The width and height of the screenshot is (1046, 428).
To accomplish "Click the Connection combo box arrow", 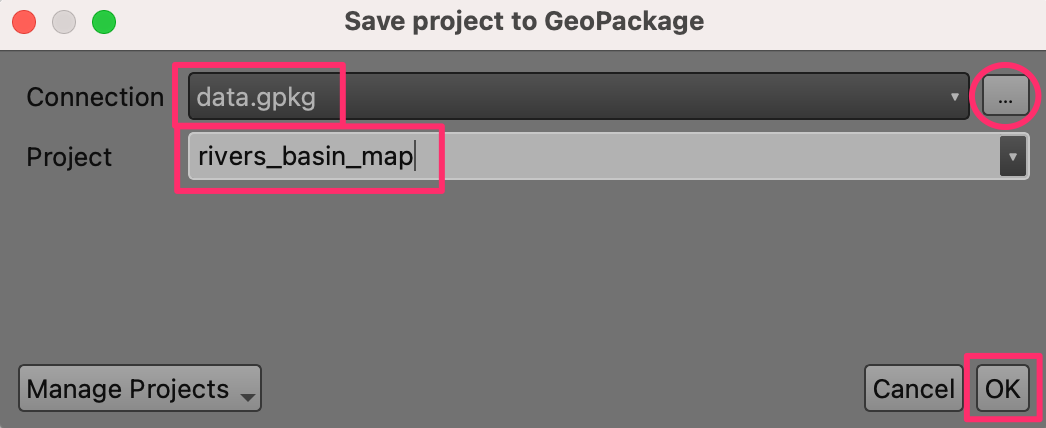I will click(954, 97).
